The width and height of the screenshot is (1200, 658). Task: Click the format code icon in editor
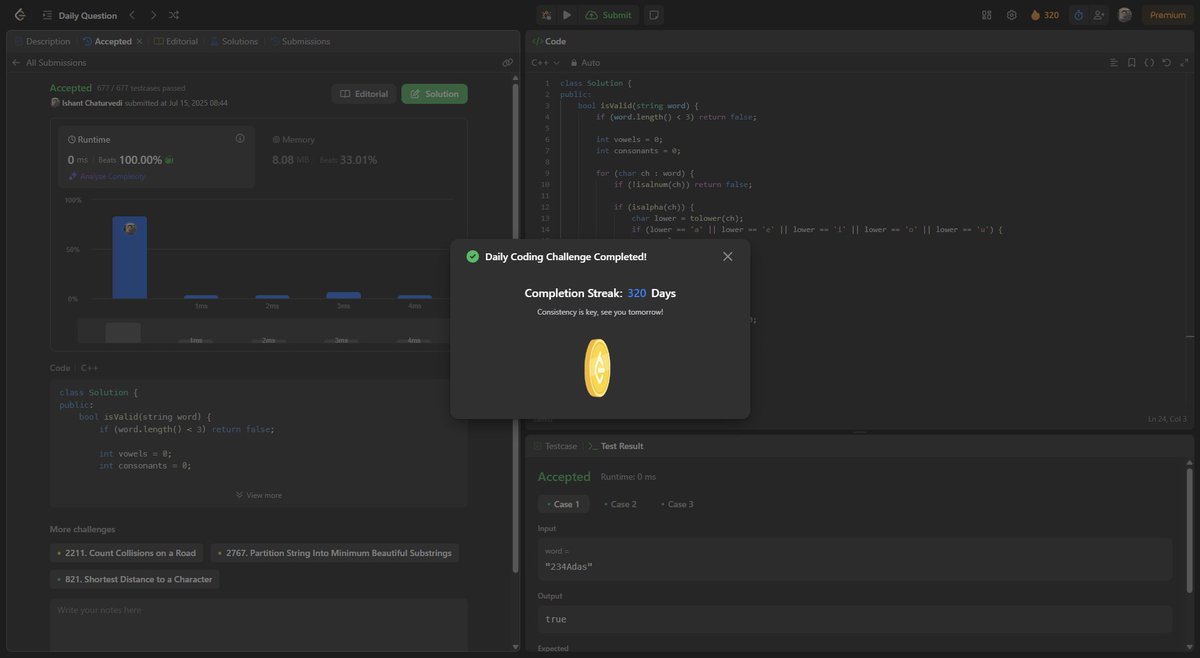pyautogui.click(x=1114, y=62)
